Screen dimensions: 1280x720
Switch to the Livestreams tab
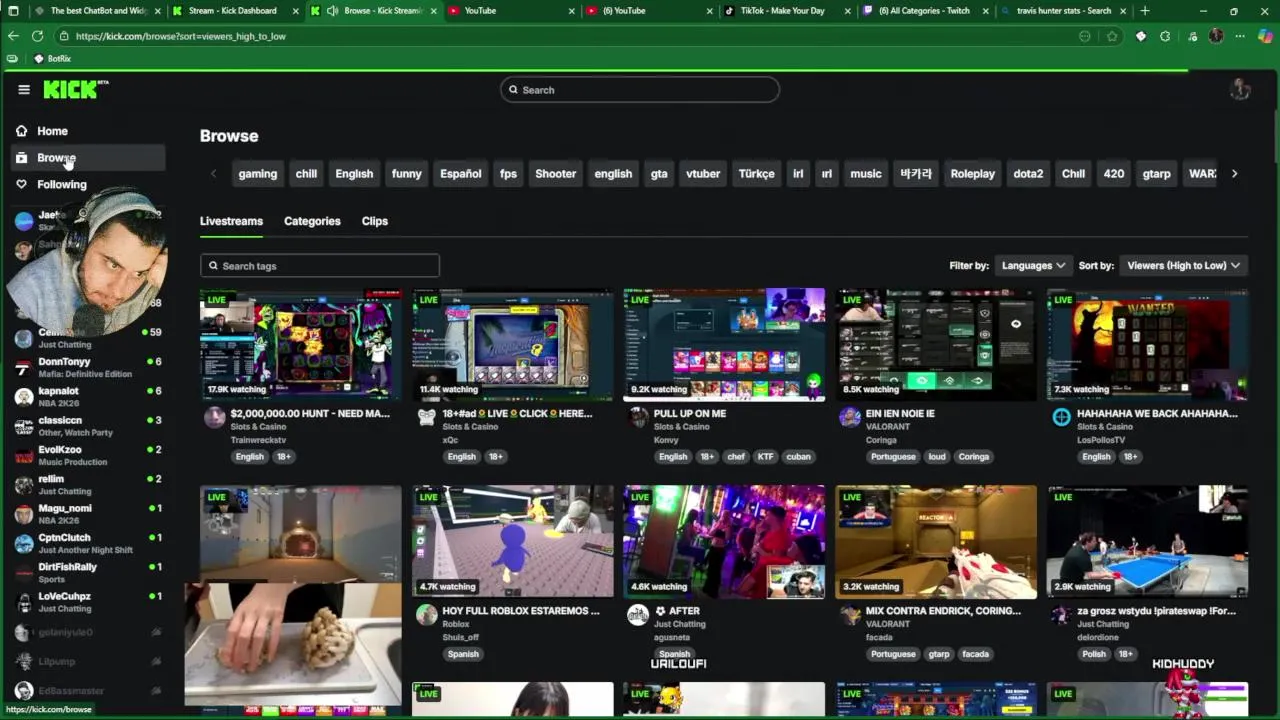(x=231, y=221)
